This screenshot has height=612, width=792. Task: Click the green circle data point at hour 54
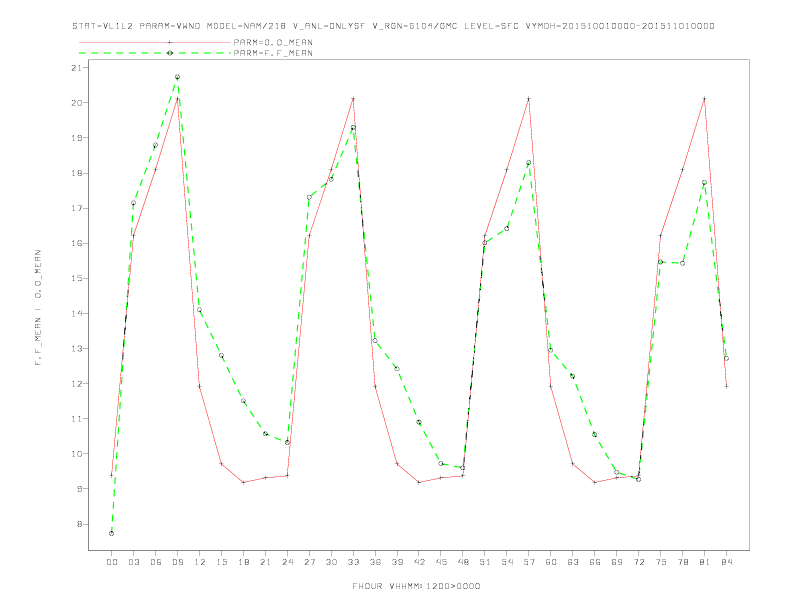[x=507, y=228]
